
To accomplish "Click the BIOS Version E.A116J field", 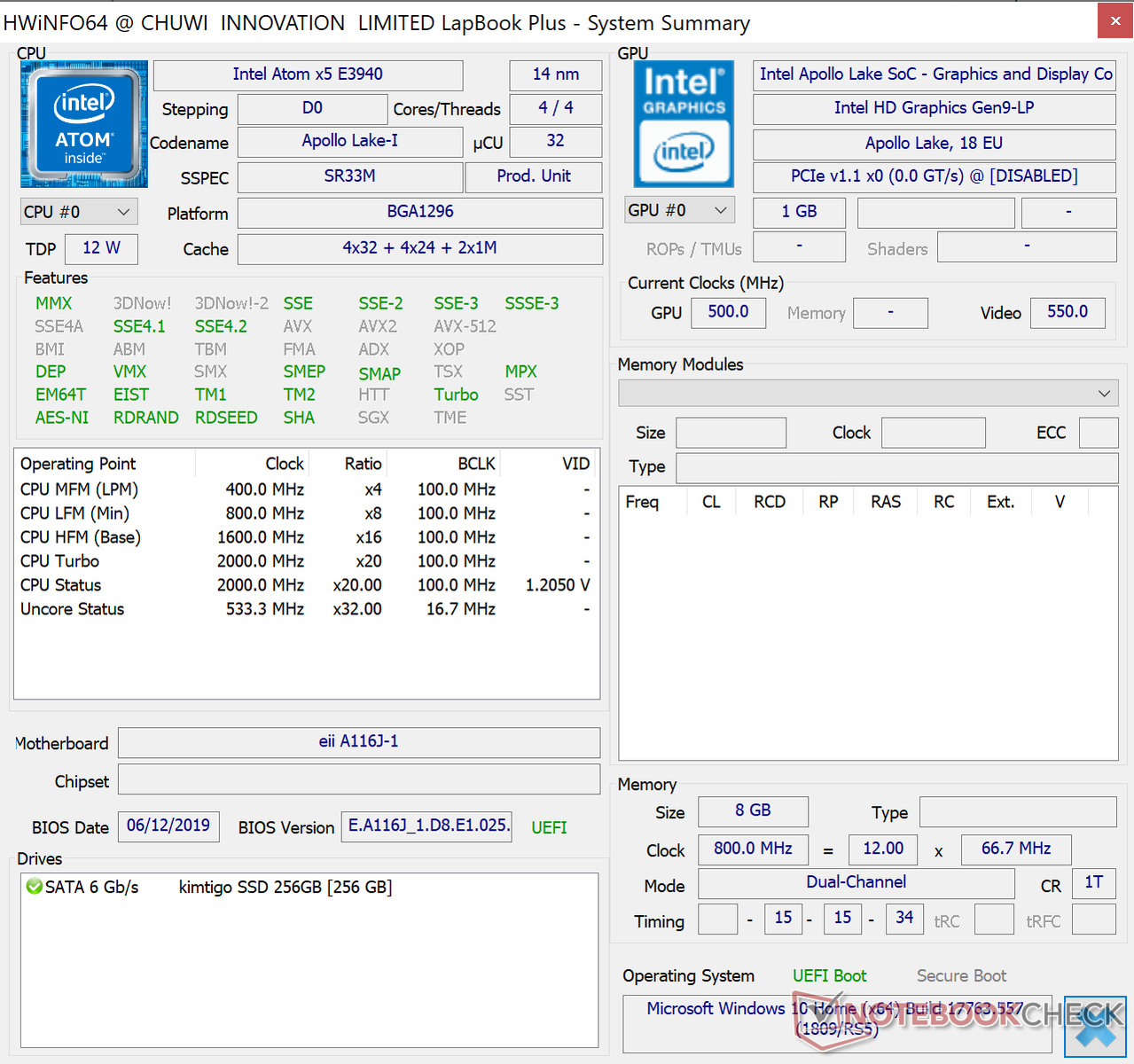I will tap(426, 826).
